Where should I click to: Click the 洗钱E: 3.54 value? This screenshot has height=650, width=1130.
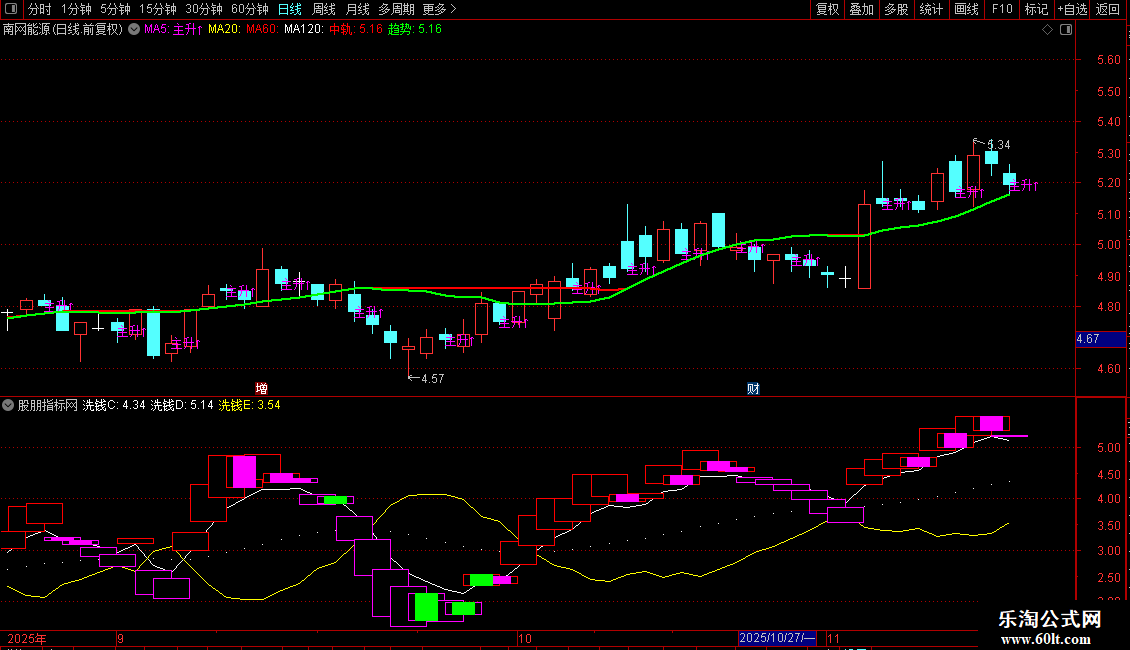249,405
